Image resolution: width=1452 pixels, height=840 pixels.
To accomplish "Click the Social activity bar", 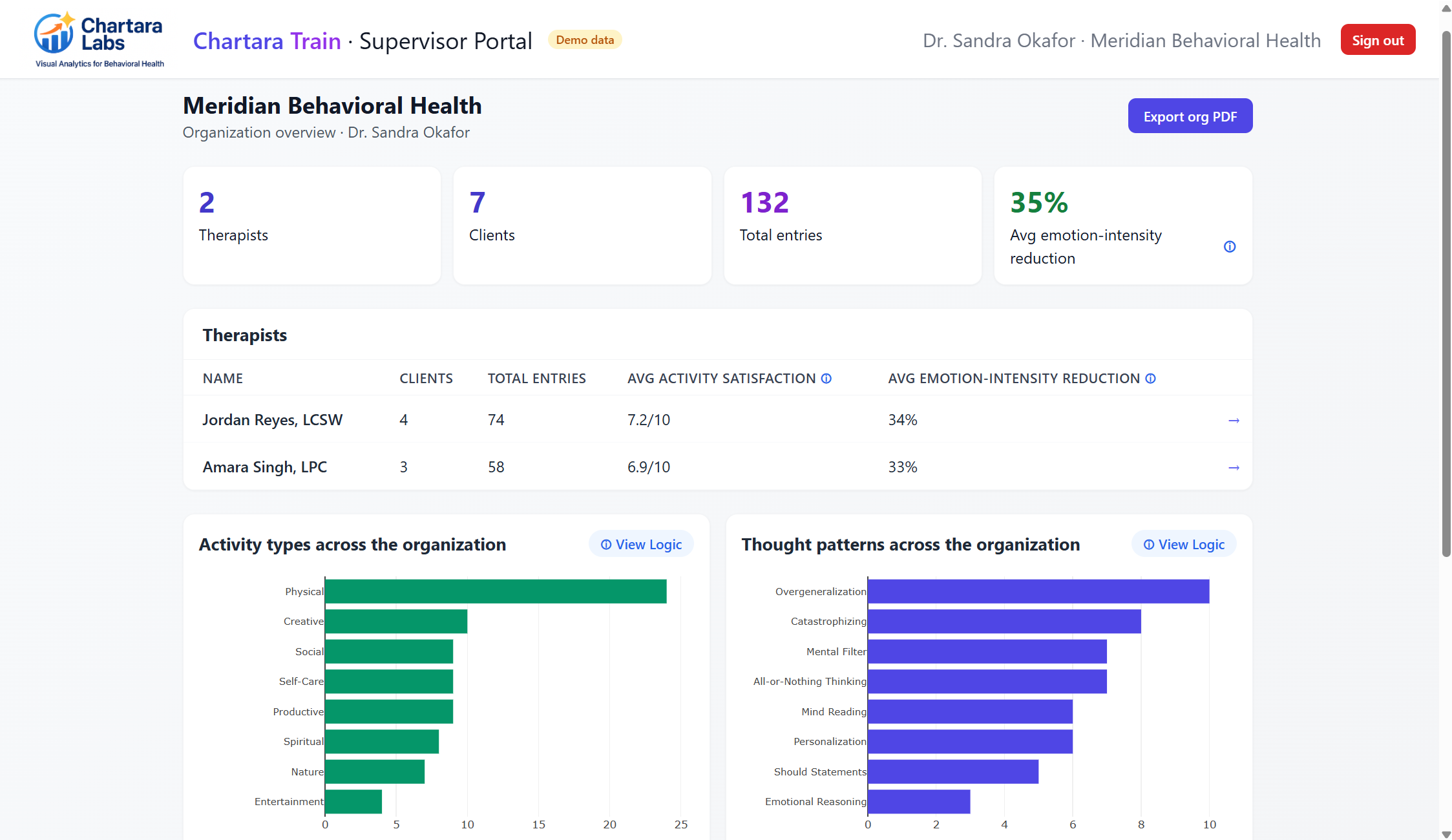I will pos(389,651).
